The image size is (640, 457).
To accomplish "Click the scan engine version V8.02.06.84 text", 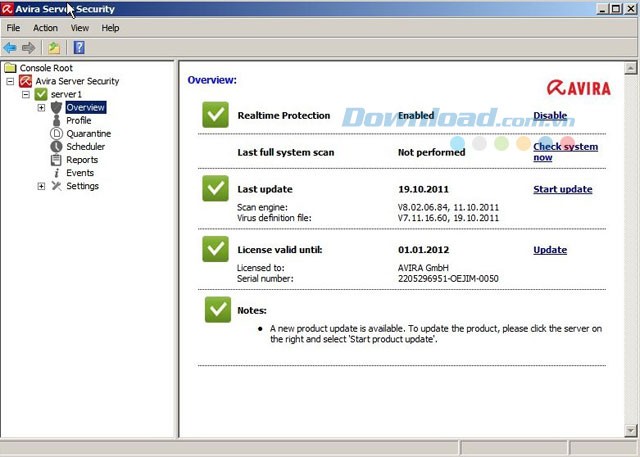I will point(423,207).
